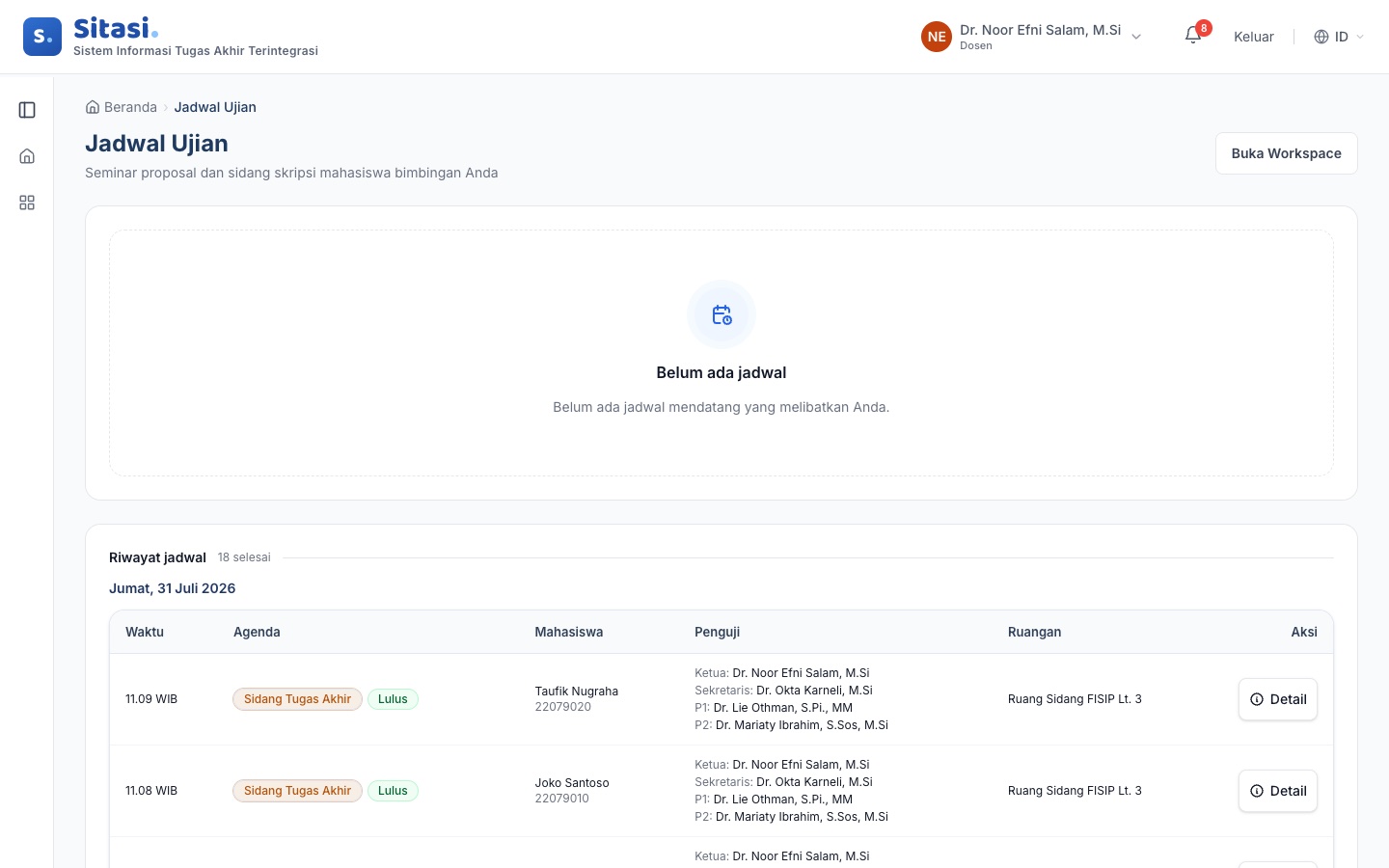Open the home icon in sidebar
This screenshot has height=868, width=1389.
pos(27,156)
